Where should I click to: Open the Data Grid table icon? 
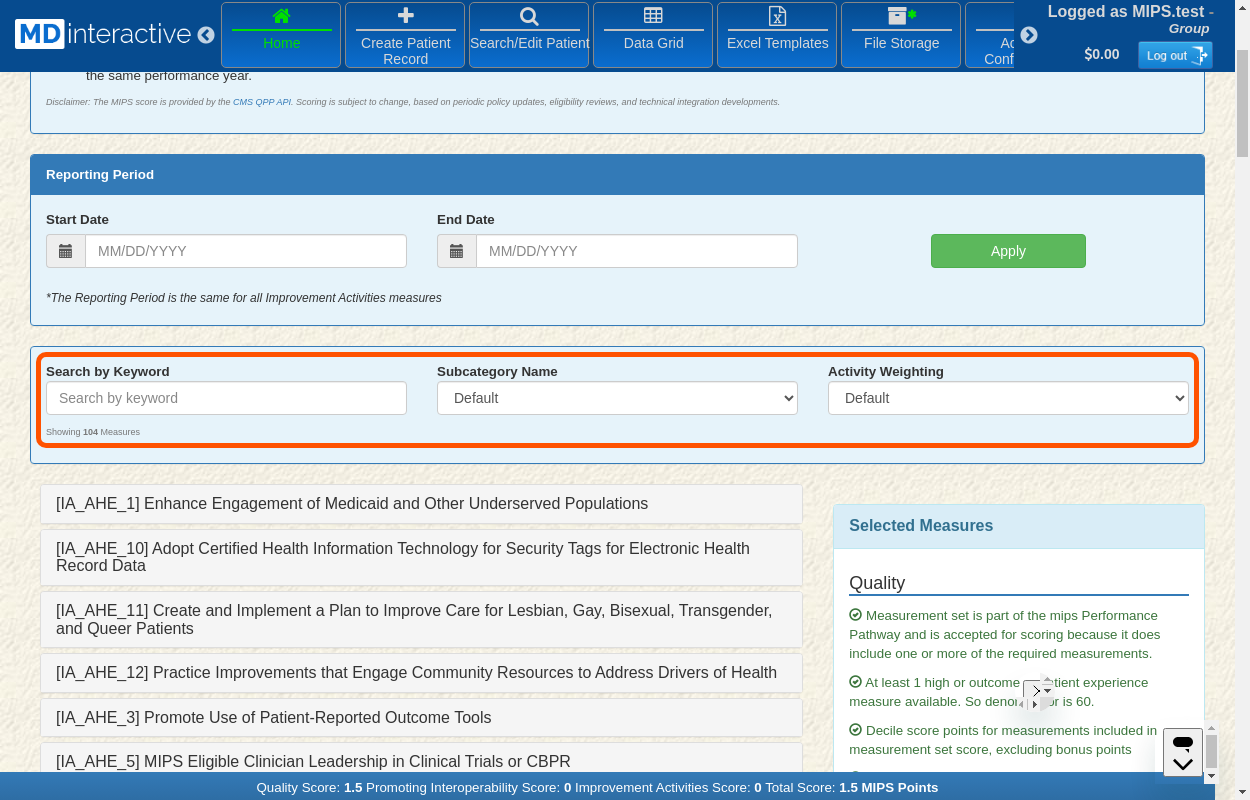653,16
